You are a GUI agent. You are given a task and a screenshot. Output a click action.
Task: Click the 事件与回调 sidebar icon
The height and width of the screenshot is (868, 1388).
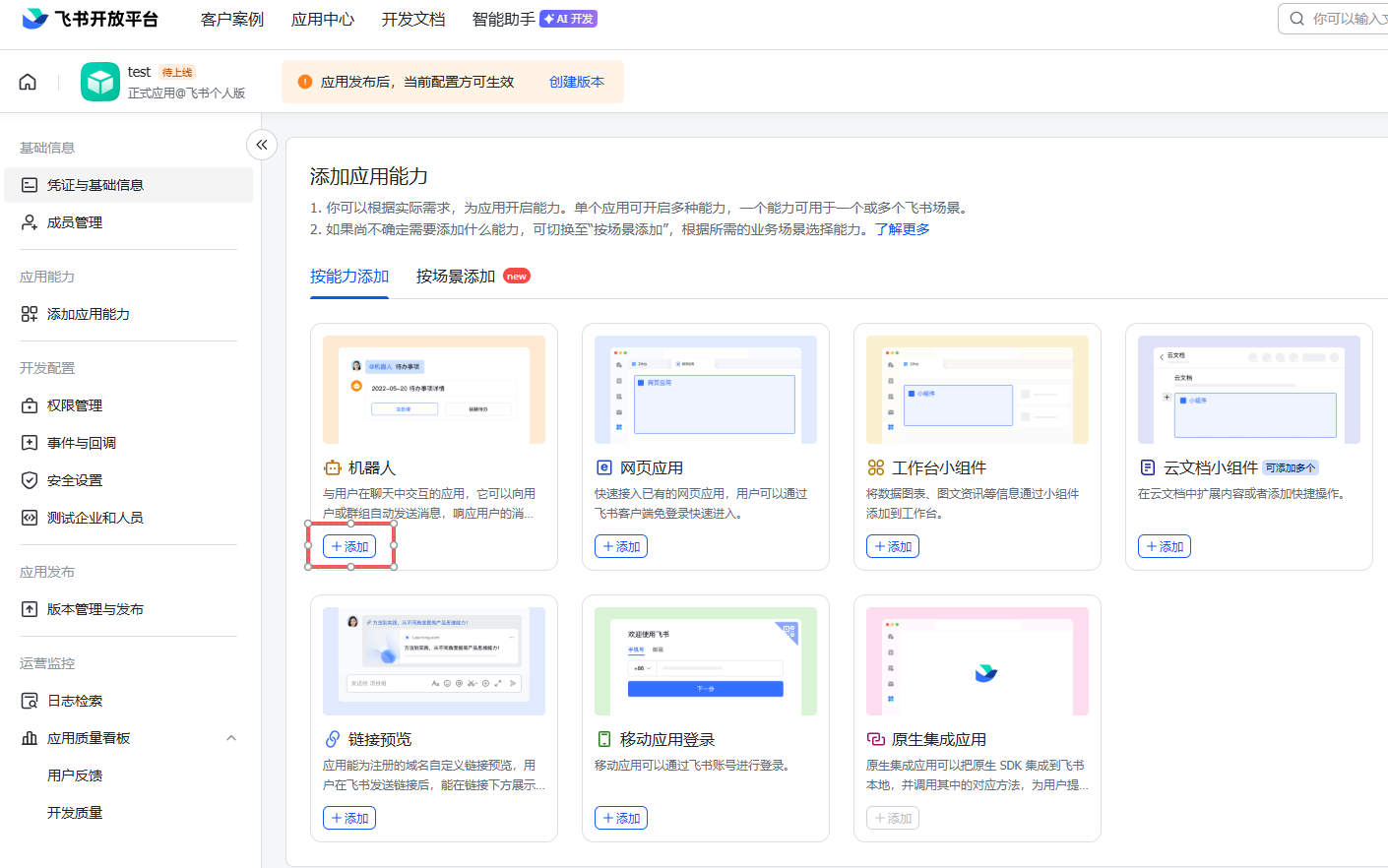30,443
